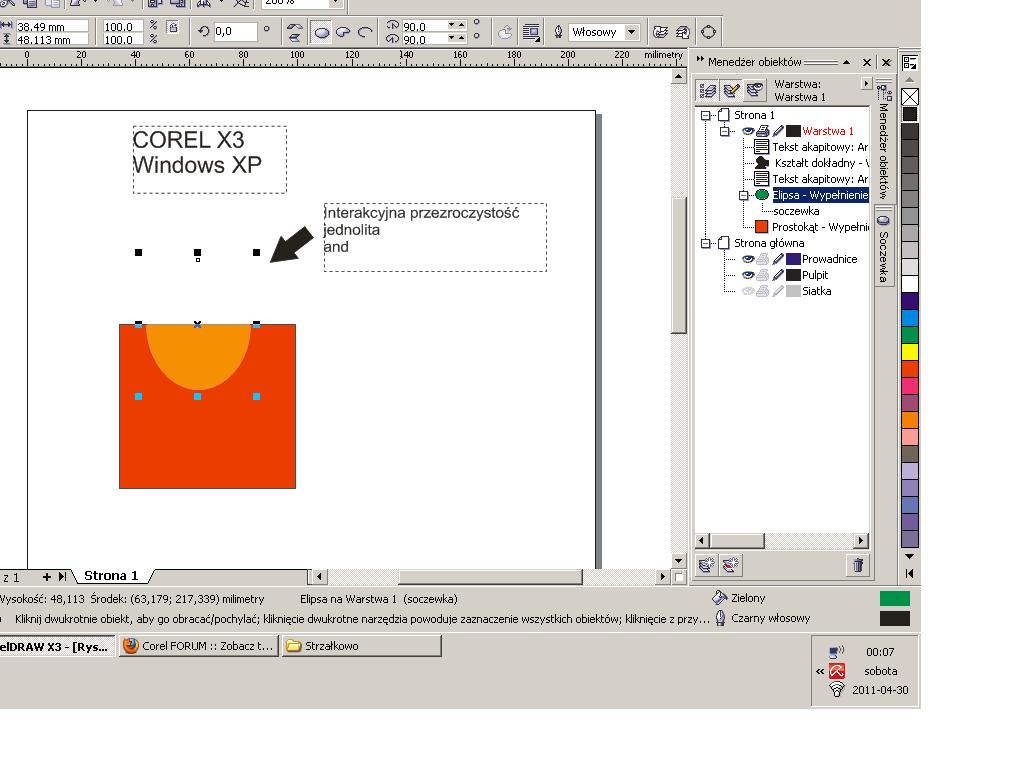1024x768 pixels.
Task: Pick the yellow swatch in color palette
Action: 910,352
